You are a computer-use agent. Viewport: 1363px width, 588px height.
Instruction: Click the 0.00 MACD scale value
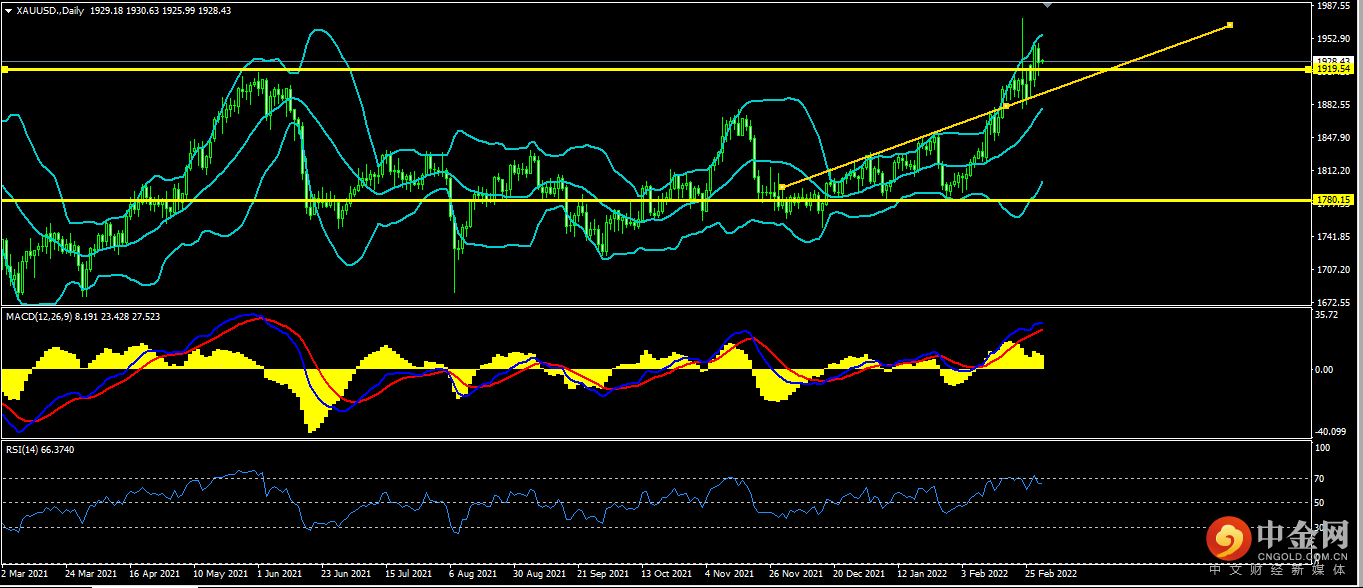point(1324,369)
